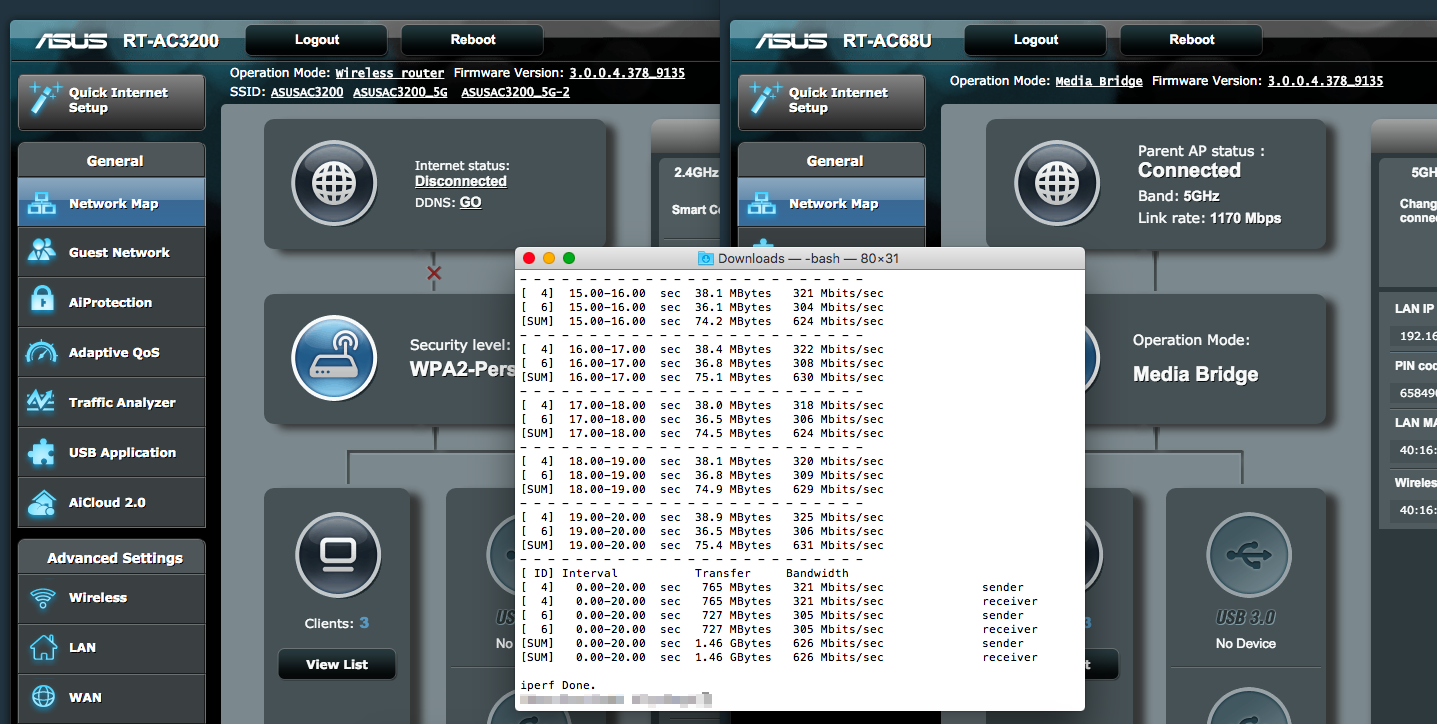The width and height of the screenshot is (1437, 724).
Task: Click the iperf Done. line in terminal
Action: (558, 685)
